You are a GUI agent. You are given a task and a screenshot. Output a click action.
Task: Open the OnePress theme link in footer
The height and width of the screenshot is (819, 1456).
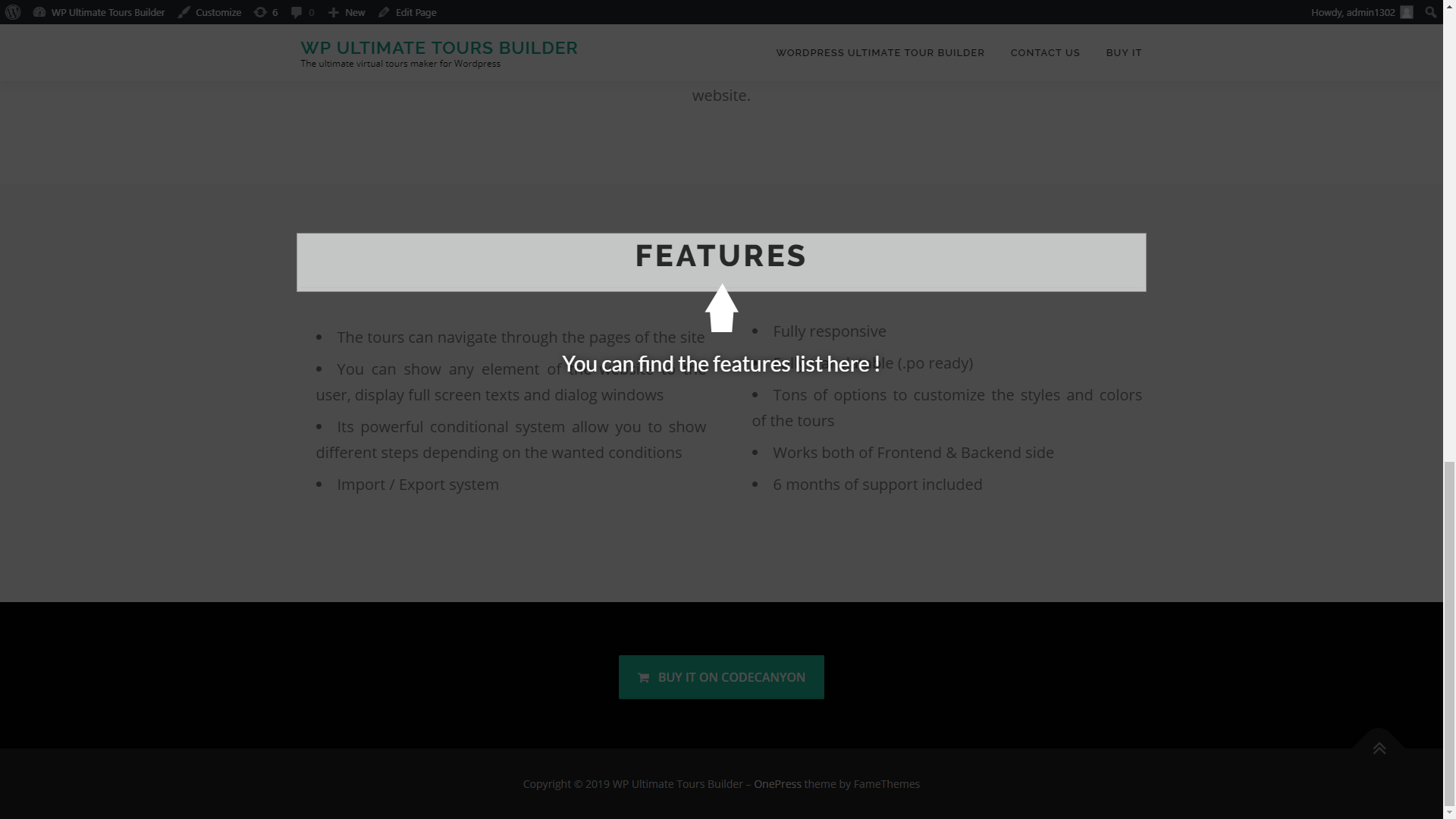click(777, 784)
